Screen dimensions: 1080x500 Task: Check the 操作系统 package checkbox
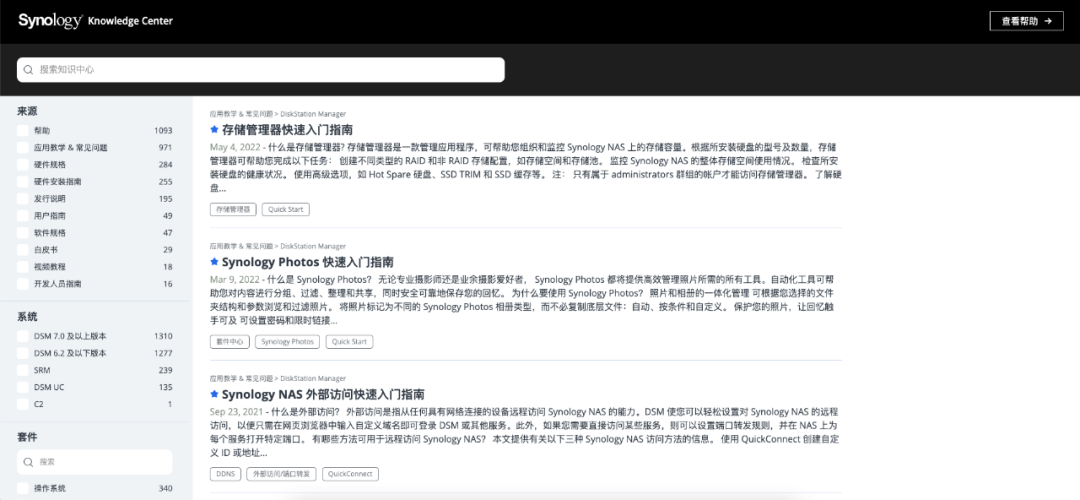point(23,488)
